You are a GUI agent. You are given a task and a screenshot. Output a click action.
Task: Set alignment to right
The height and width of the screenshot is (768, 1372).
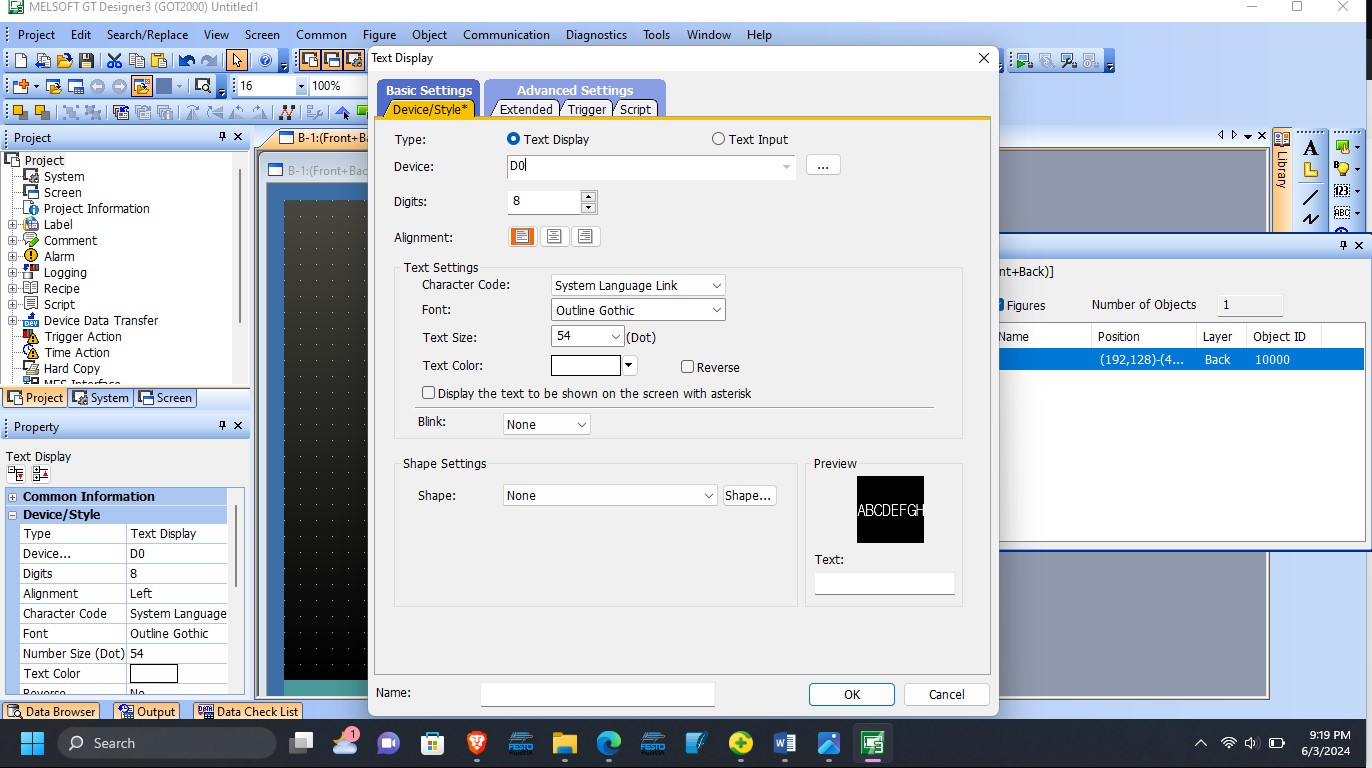[x=585, y=237]
